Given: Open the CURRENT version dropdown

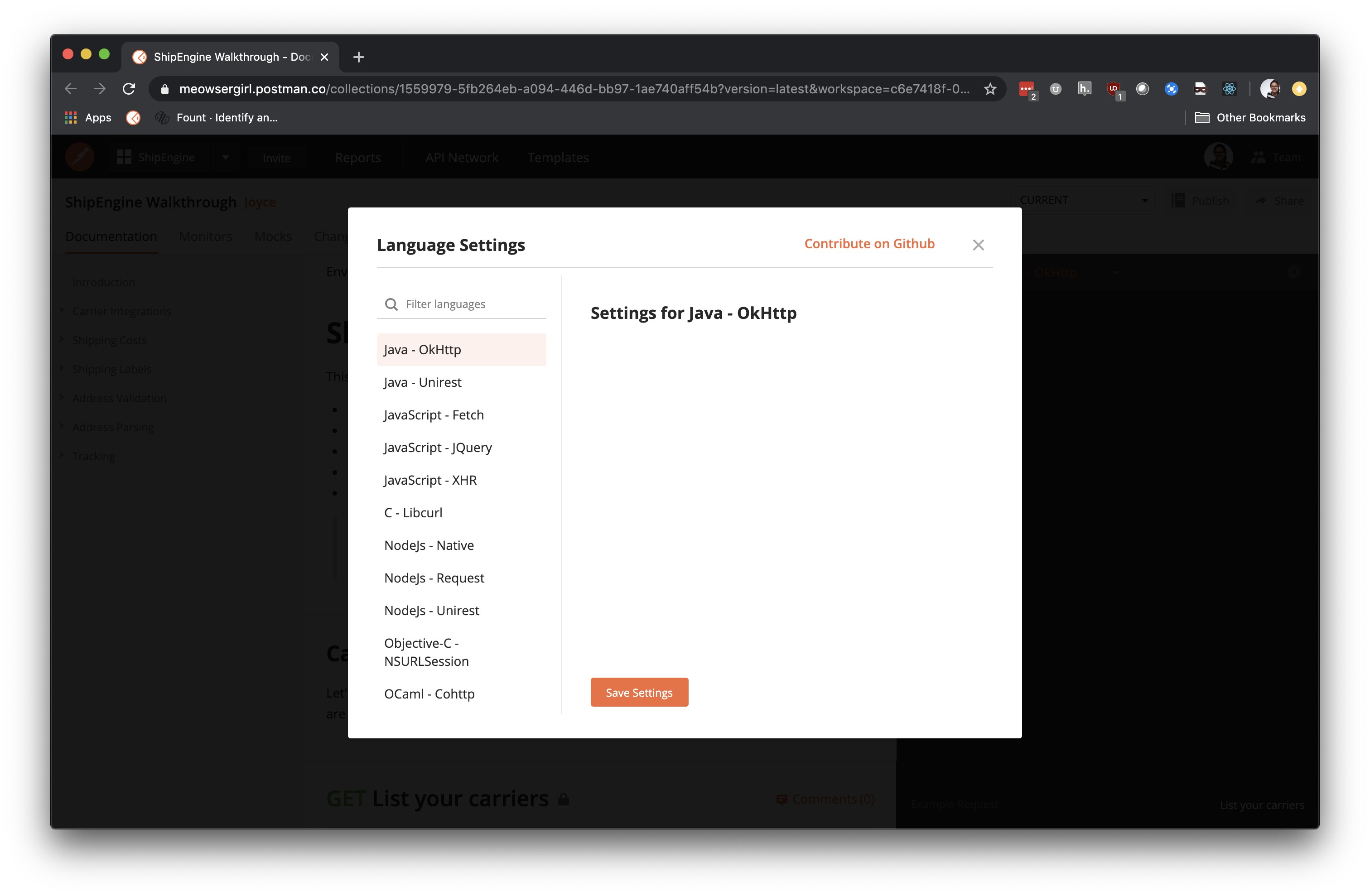Looking at the screenshot, I should click(1082, 200).
